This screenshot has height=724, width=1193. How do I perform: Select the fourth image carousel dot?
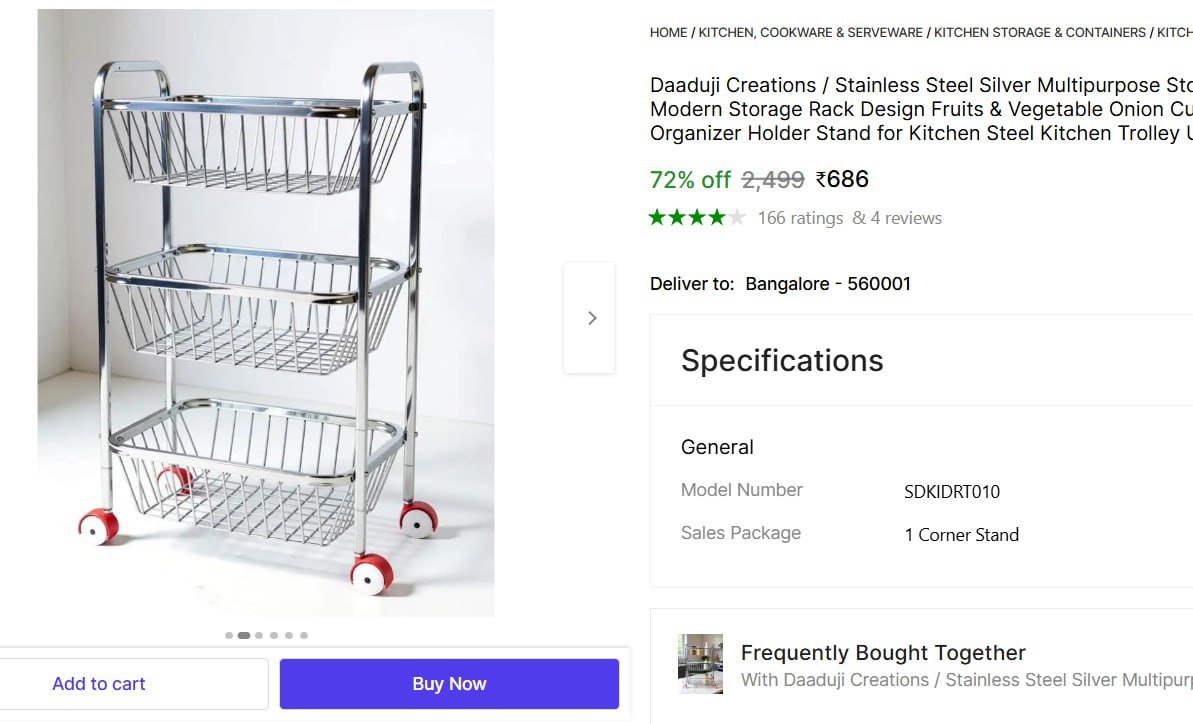(274, 635)
